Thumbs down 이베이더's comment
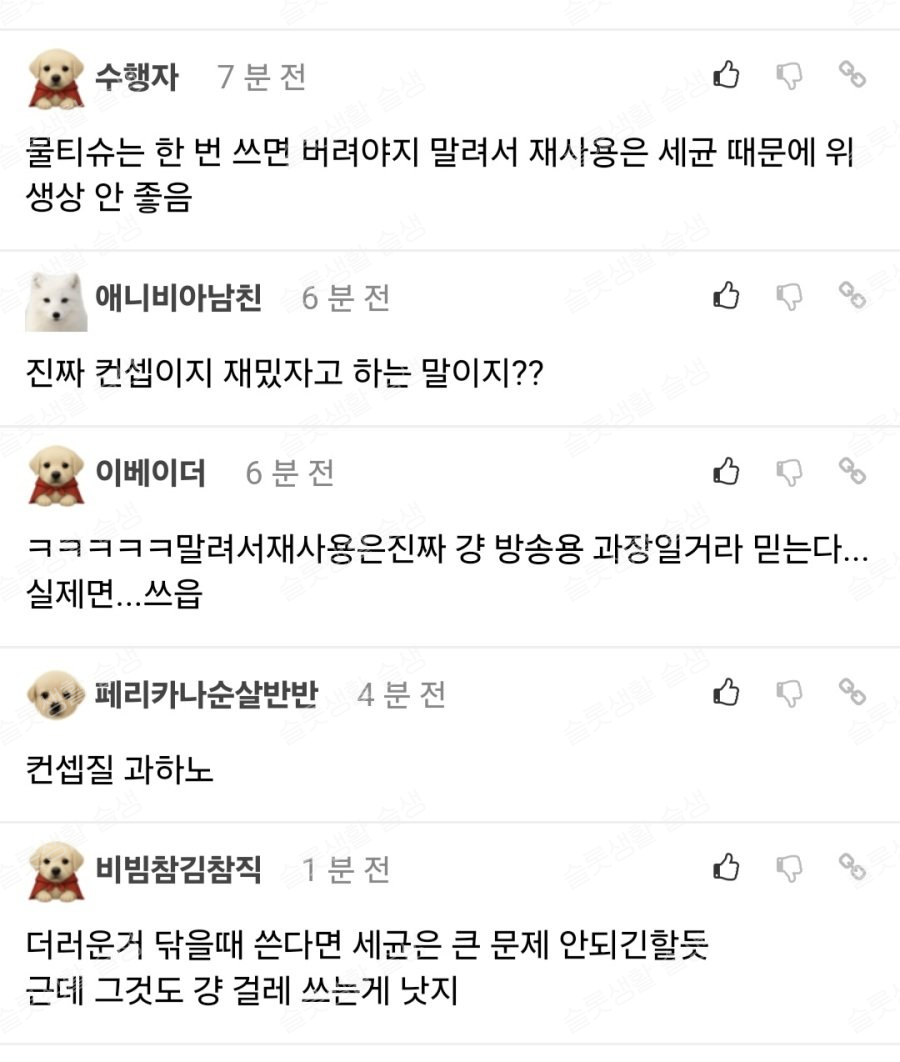Image resolution: width=900 pixels, height=1062 pixels. [790, 472]
